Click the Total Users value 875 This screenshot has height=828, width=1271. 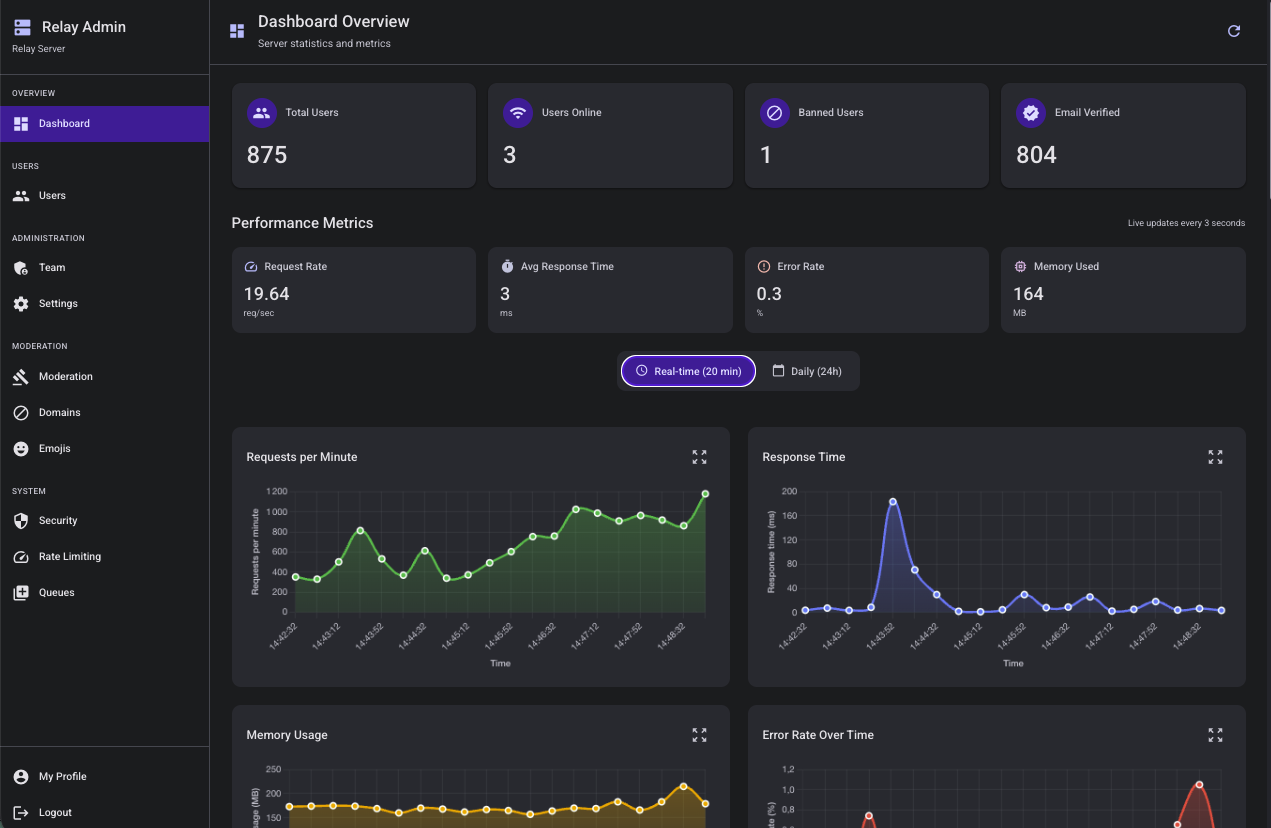pyautogui.click(x=267, y=155)
